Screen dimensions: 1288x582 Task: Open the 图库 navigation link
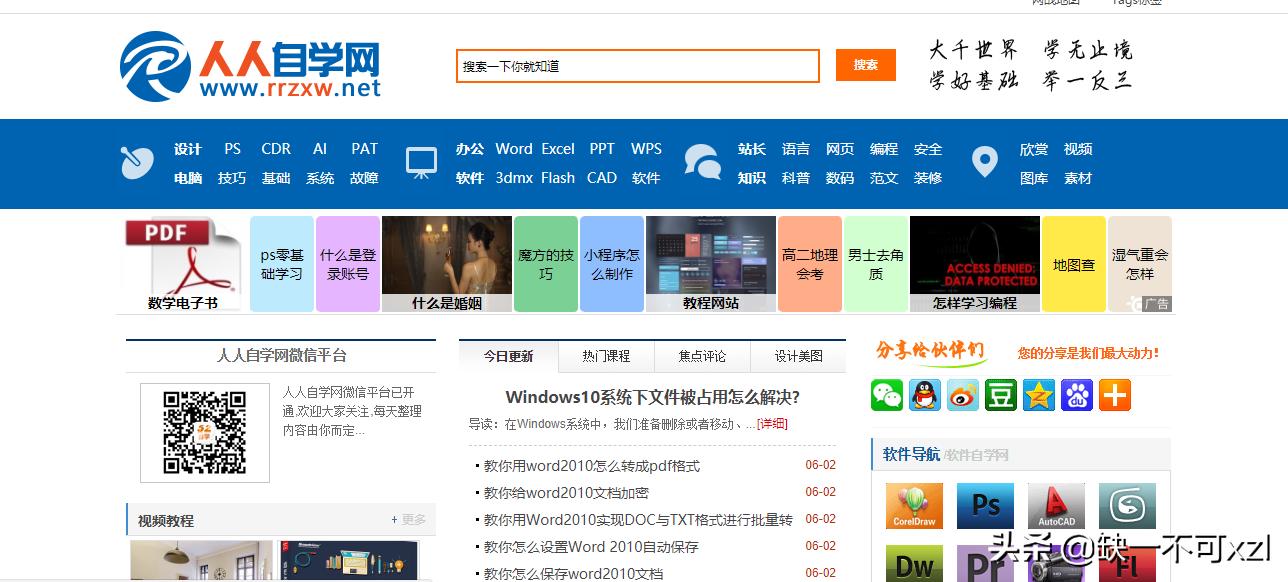pos(1034,178)
